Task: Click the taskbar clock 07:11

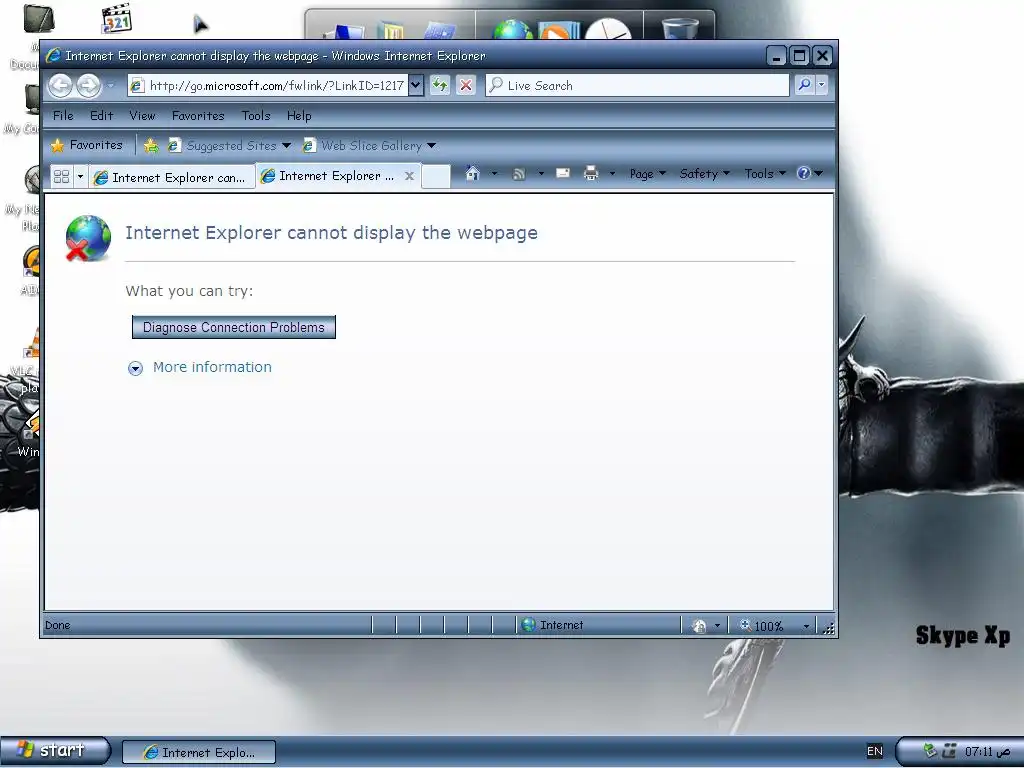Action: (987, 752)
